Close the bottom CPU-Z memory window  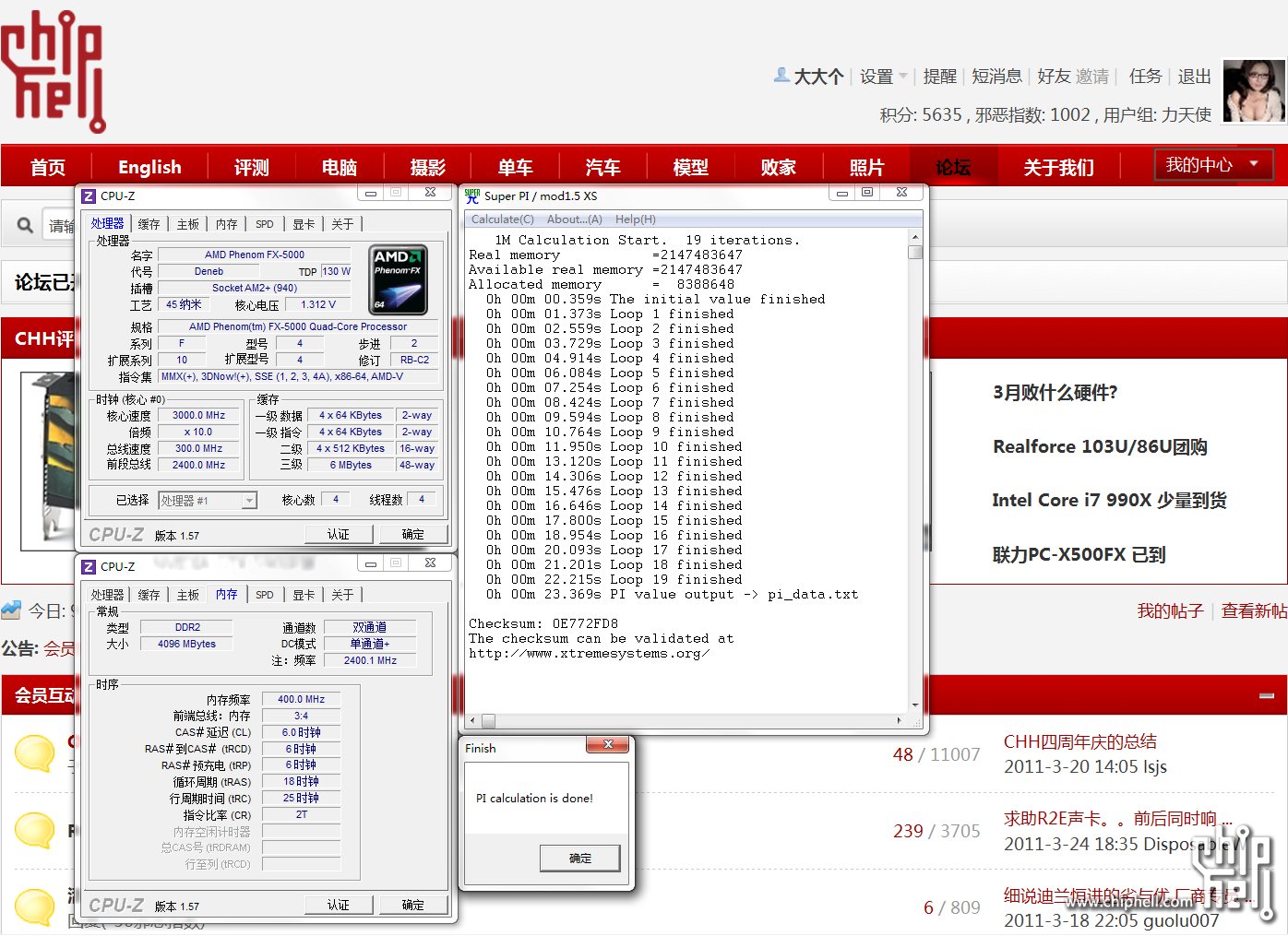(x=430, y=563)
